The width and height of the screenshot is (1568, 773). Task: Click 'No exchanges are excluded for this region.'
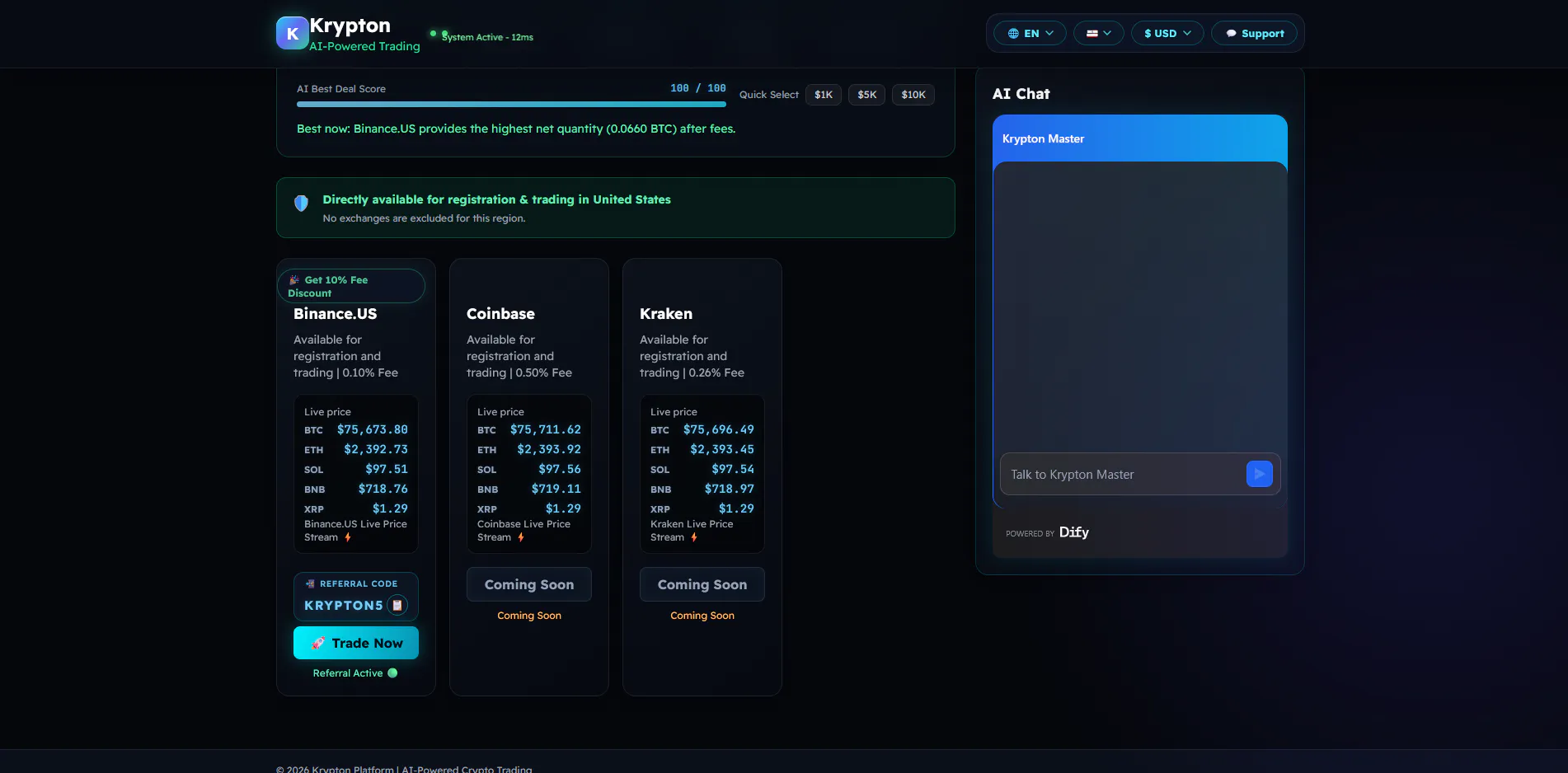pos(424,218)
